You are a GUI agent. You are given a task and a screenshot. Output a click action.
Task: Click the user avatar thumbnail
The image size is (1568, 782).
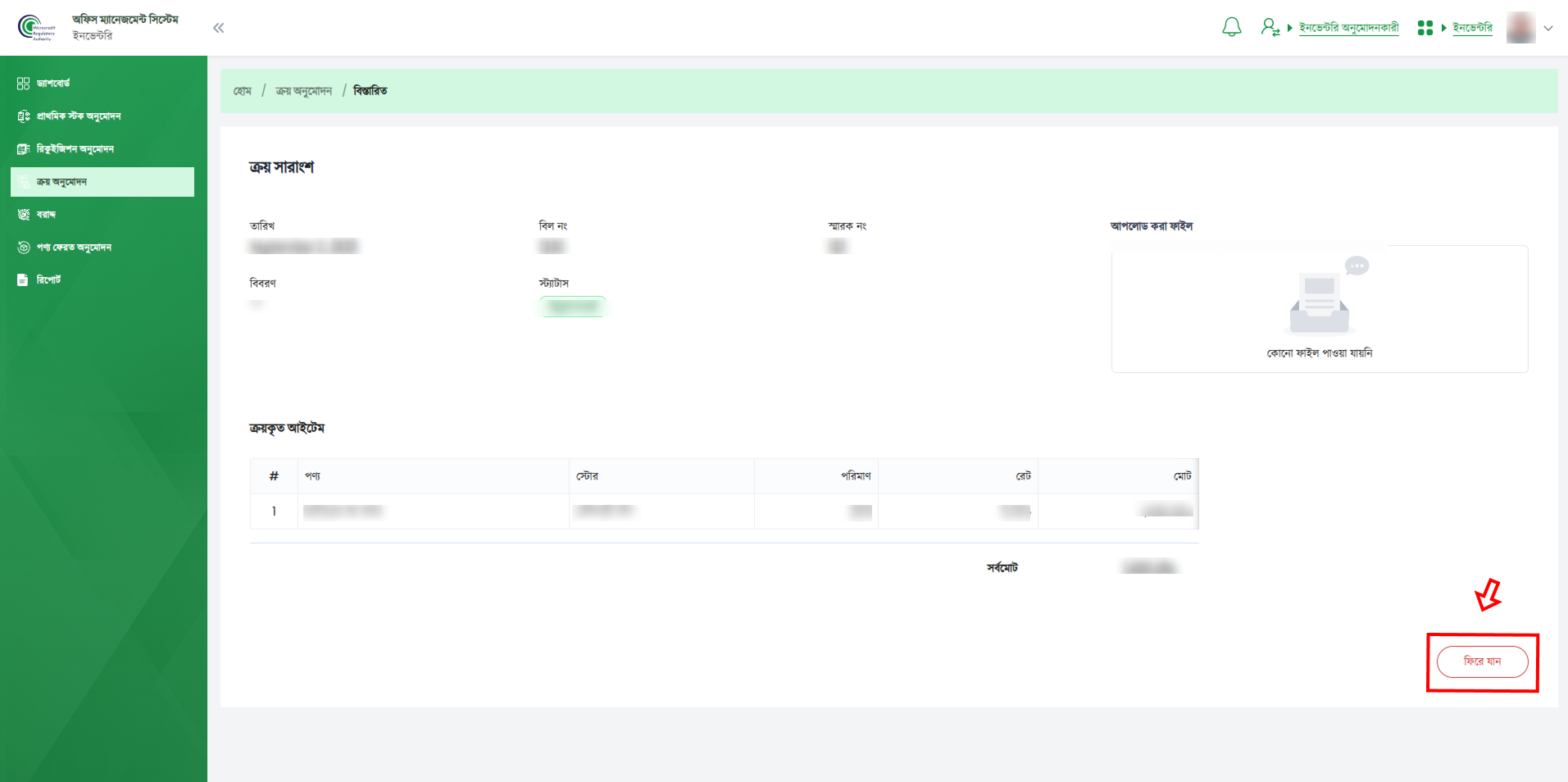1520,28
